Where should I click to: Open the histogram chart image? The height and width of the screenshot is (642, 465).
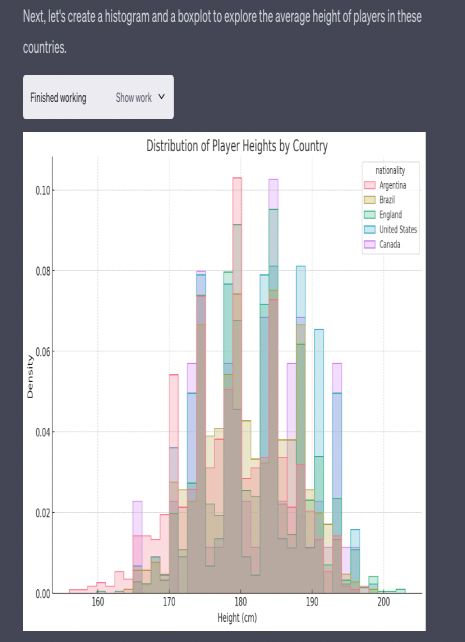coord(224,381)
